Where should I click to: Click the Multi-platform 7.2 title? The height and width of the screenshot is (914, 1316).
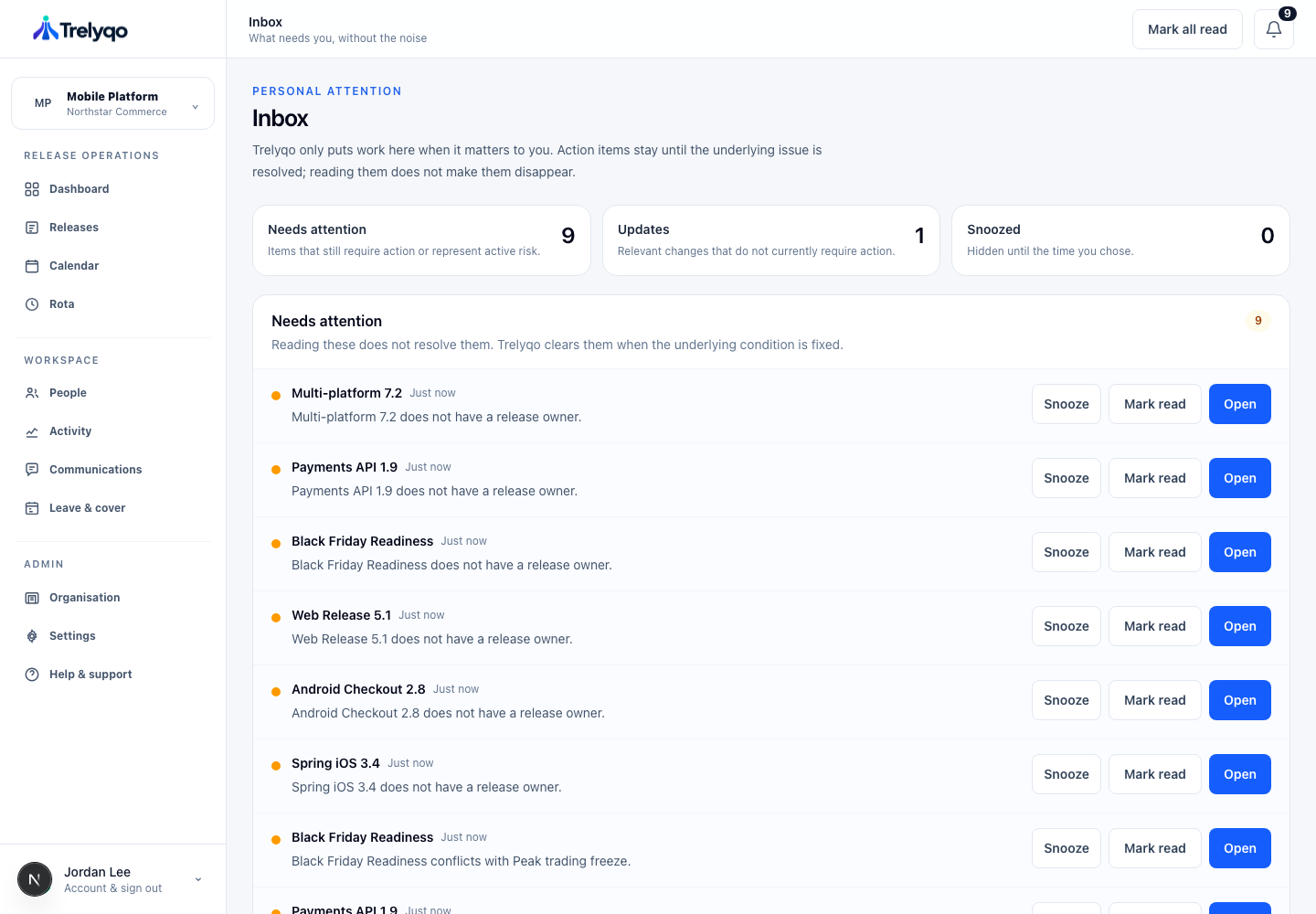coord(346,393)
